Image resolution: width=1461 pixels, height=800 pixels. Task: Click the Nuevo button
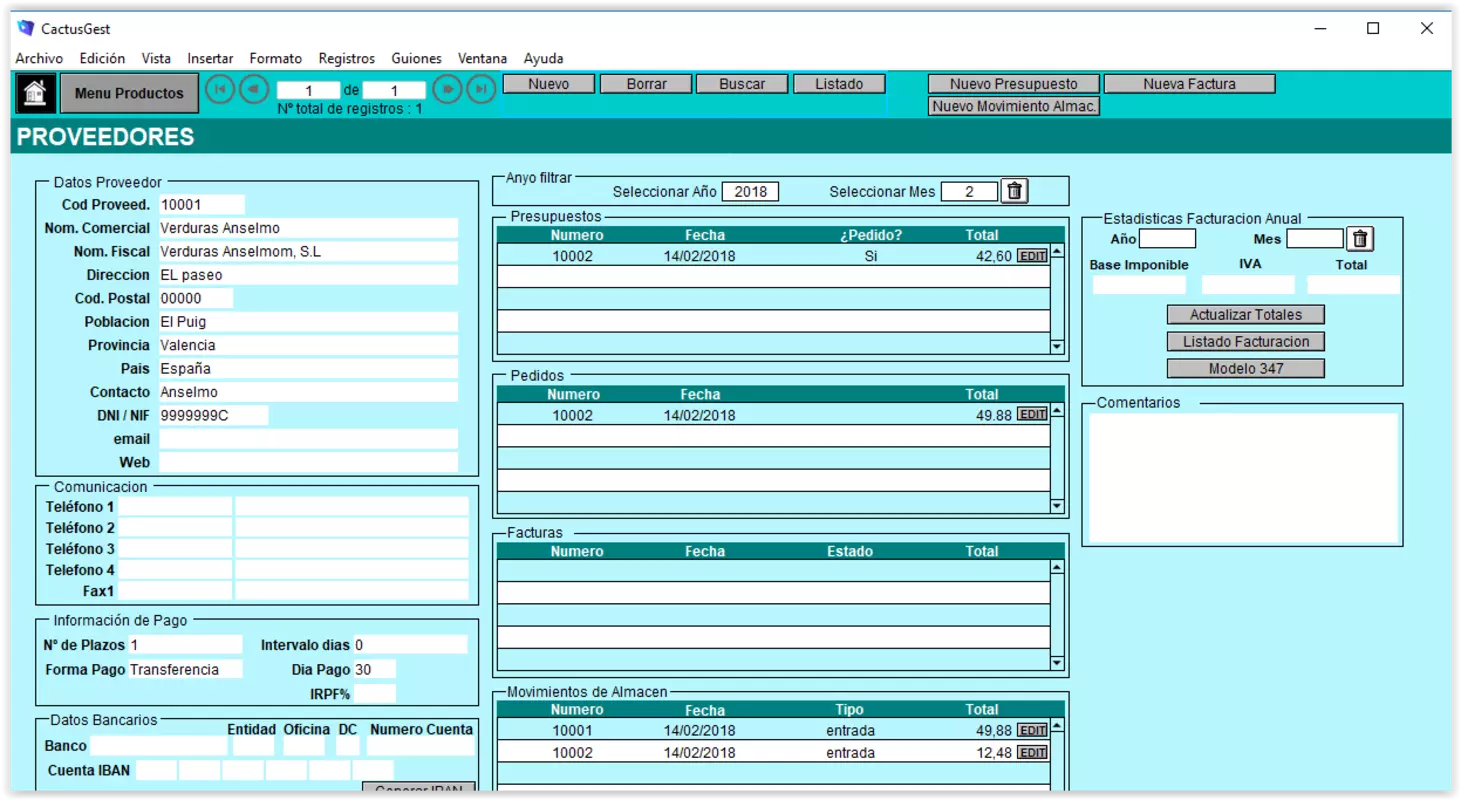pos(548,84)
